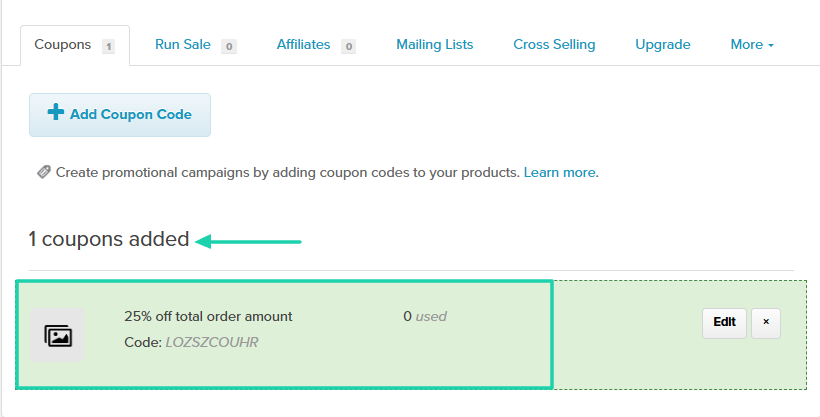This screenshot has width=820, height=417.
Task: Click the Coupons count badge
Action: pyautogui.click(x=108, y=47)
